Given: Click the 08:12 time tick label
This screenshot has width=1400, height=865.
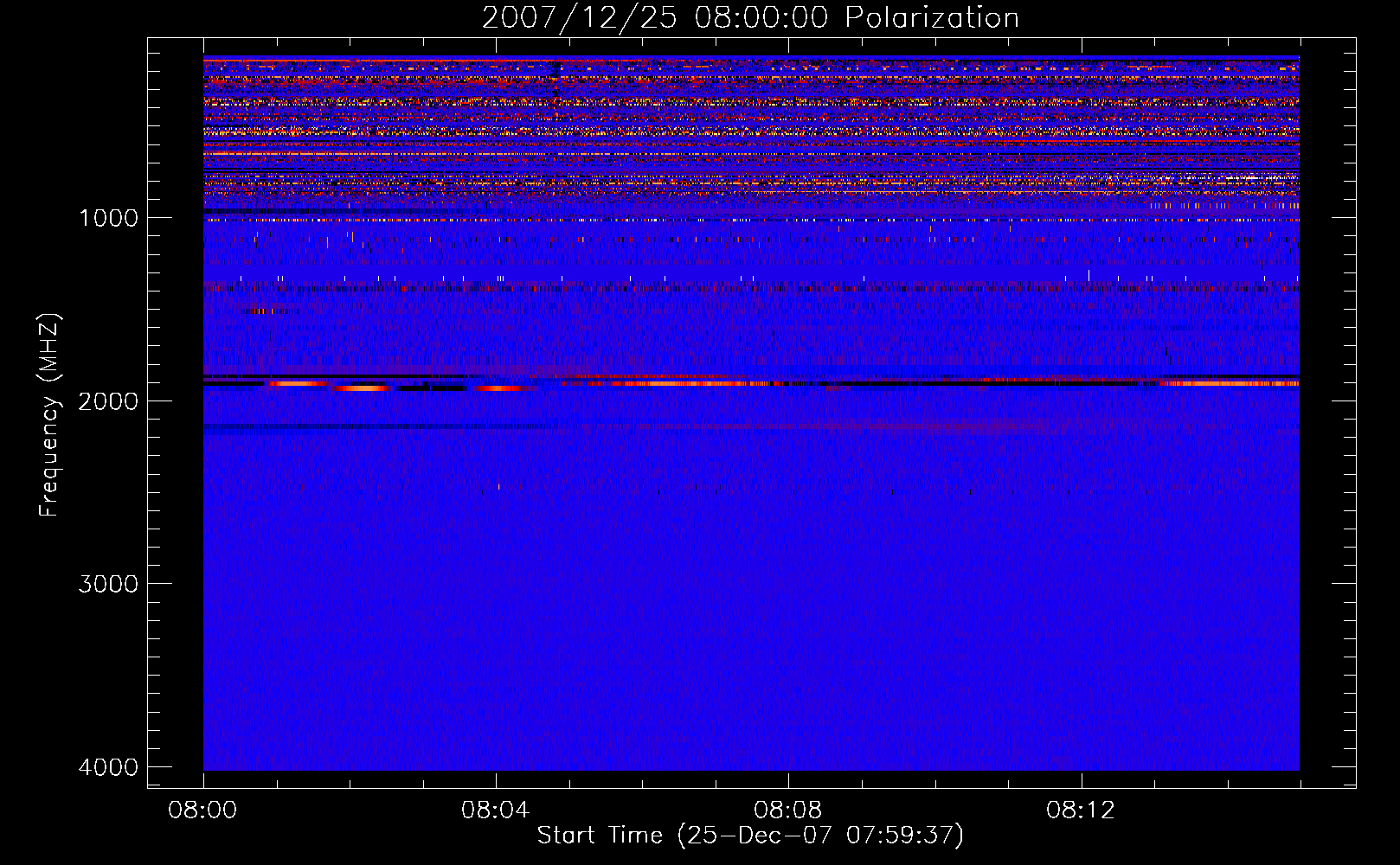Looking at the screenshot, I should point(1081,811).
